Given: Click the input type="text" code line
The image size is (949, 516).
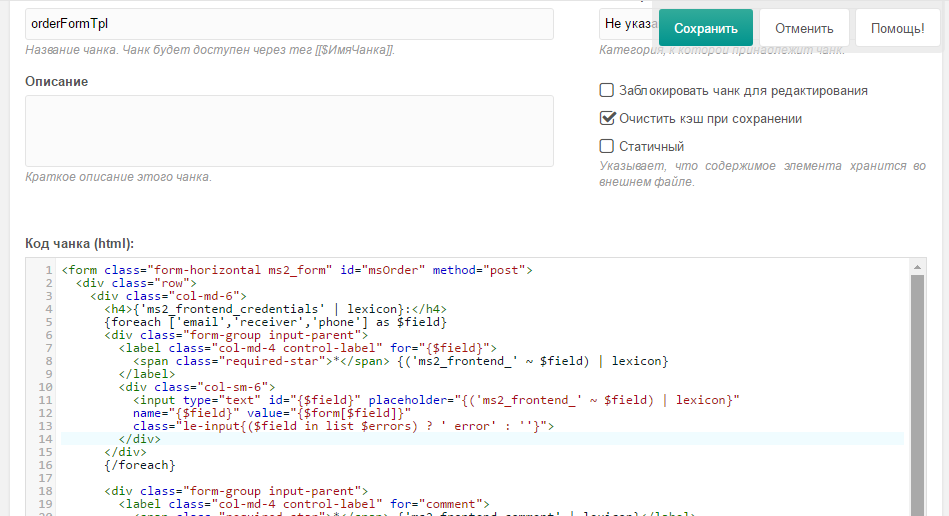Looking at the screenshot, I should click(436, 400).
